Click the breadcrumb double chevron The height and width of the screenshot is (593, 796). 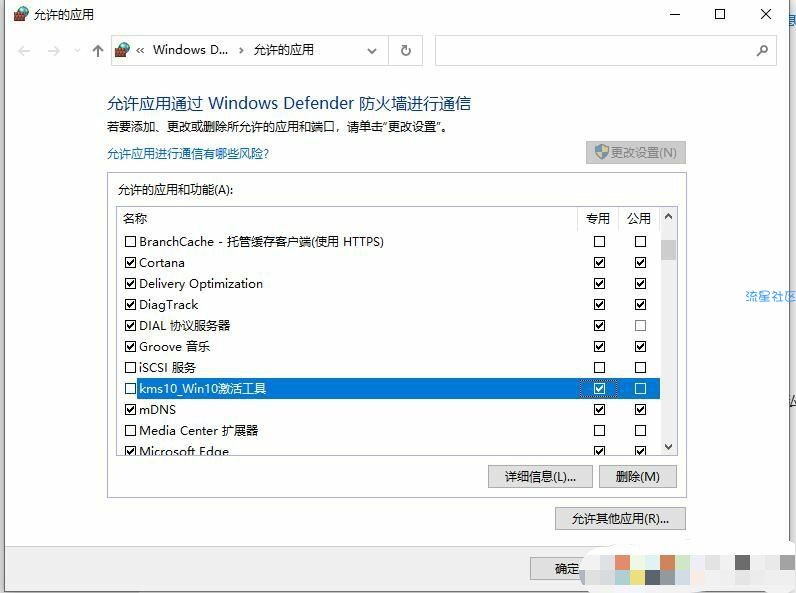coord(140,50)
